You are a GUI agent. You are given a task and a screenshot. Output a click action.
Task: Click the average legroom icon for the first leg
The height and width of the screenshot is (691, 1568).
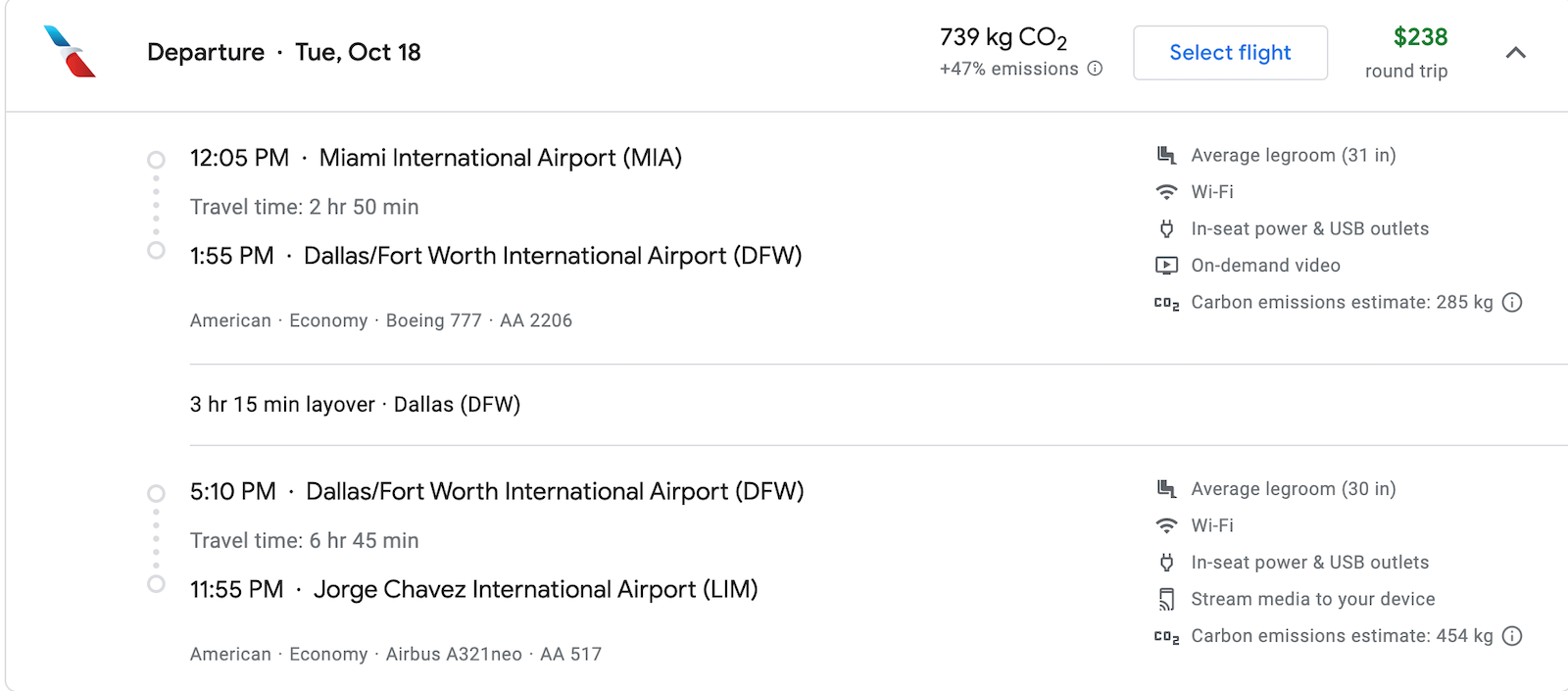click(x=1166, y=154)
